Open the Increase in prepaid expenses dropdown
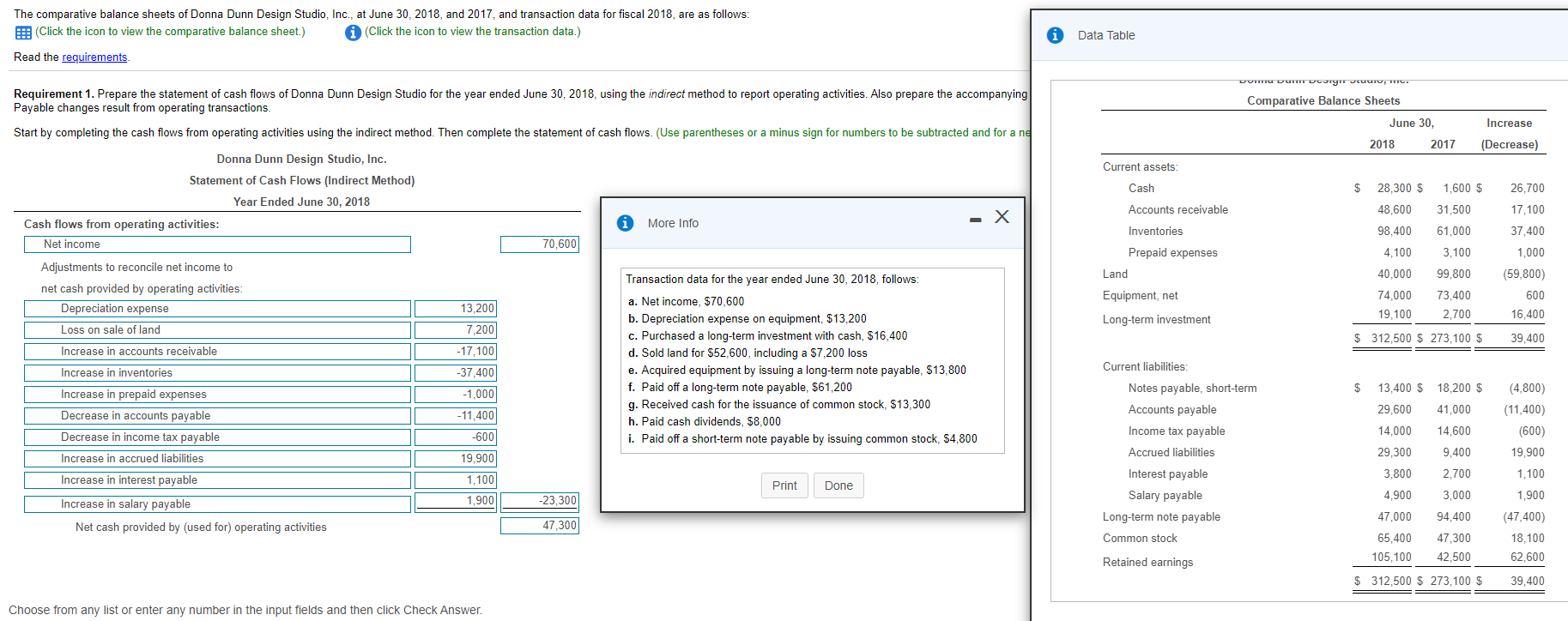1568x621 pixels. click(217, 395)
